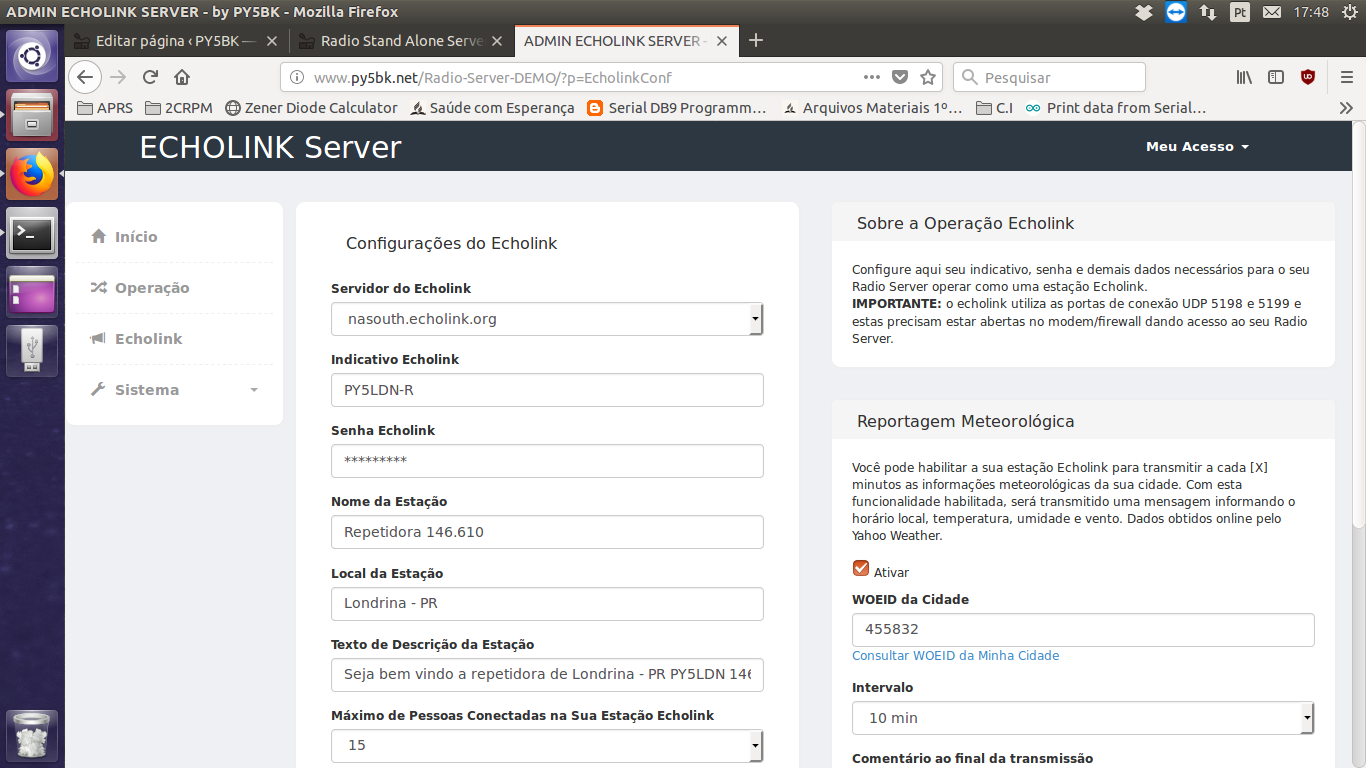The height and width of the screenshot is (768, 1366).
Task: Click Senha Echolink password field
Action: pos(547,461)
